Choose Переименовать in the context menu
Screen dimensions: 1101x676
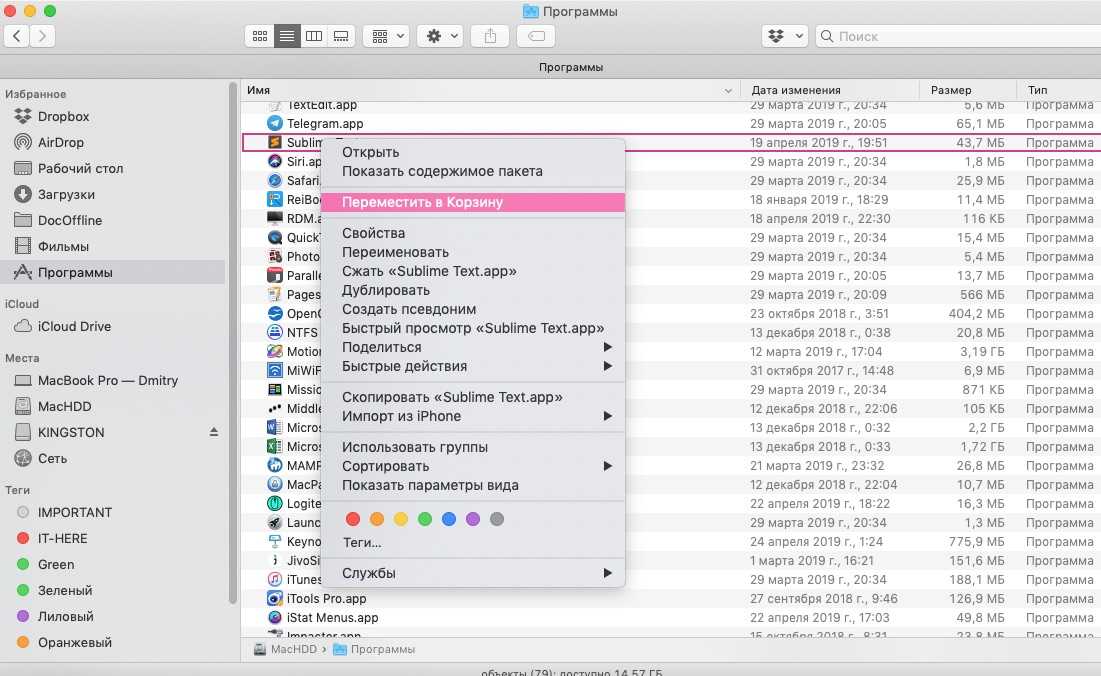click(473, 252)
